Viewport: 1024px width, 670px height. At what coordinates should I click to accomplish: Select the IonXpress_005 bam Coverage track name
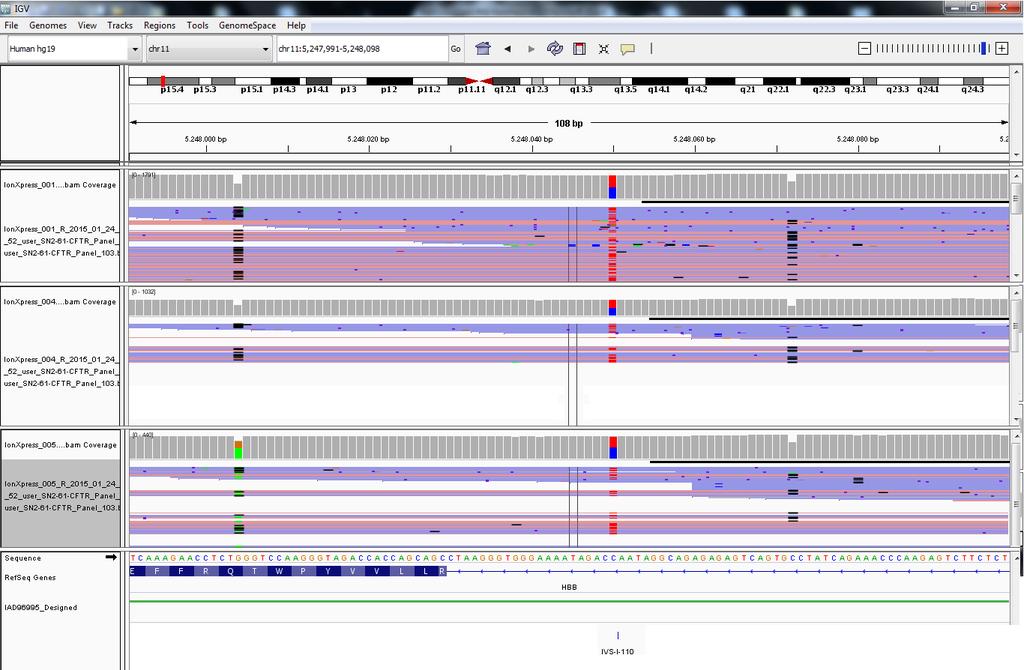point(60,445)
